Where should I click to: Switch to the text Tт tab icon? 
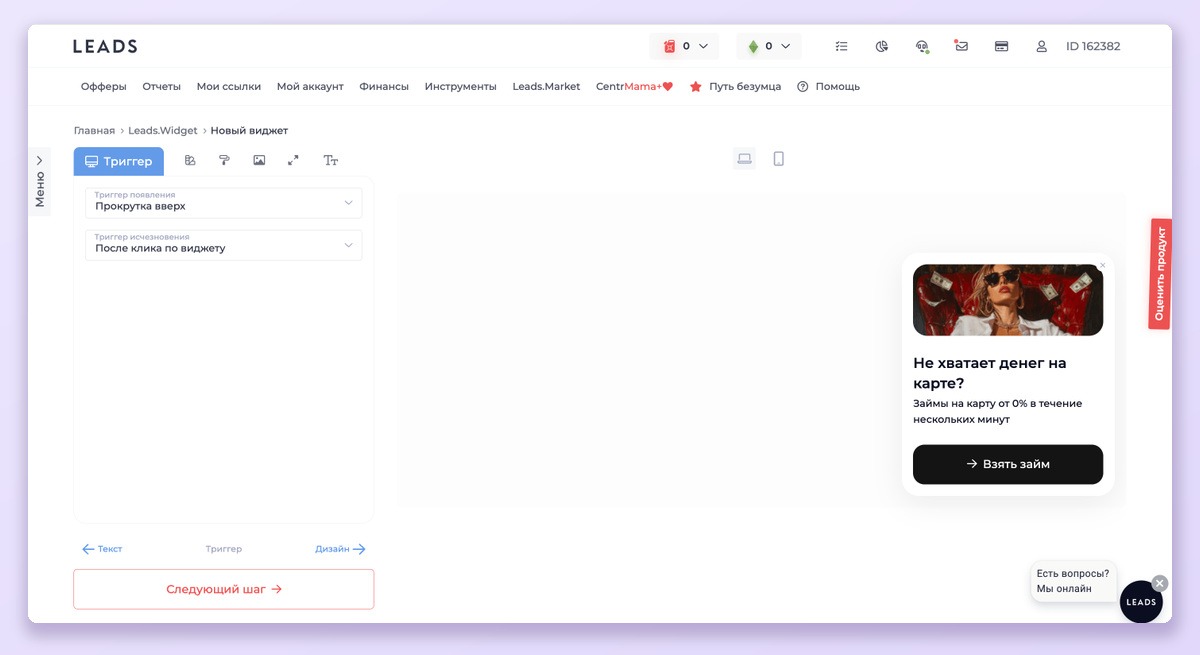(x=331, y=161)
